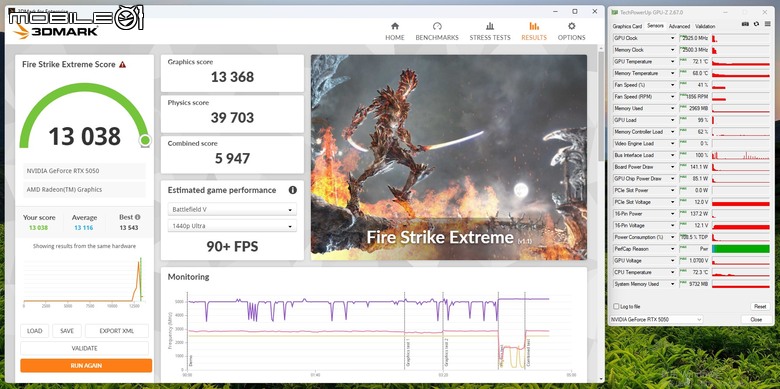The width and height of the screenshot is (780, 389).
Task: Open the Battlefield V game dropdown
Action: pos(232,209)
